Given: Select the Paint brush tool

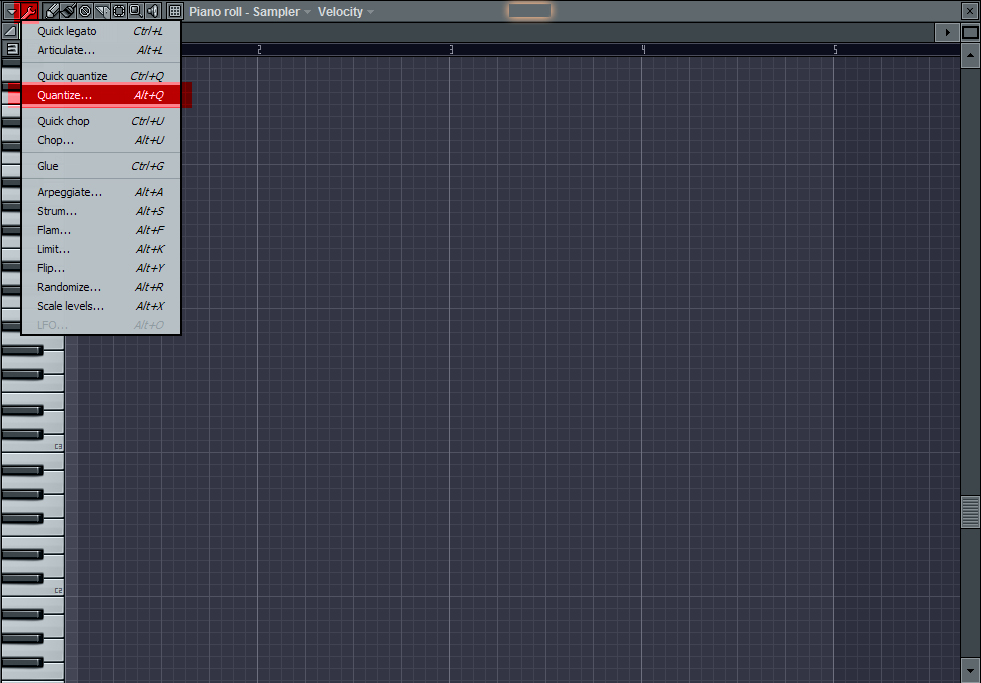Looking at the screenshot, I should tap(69, 11).
